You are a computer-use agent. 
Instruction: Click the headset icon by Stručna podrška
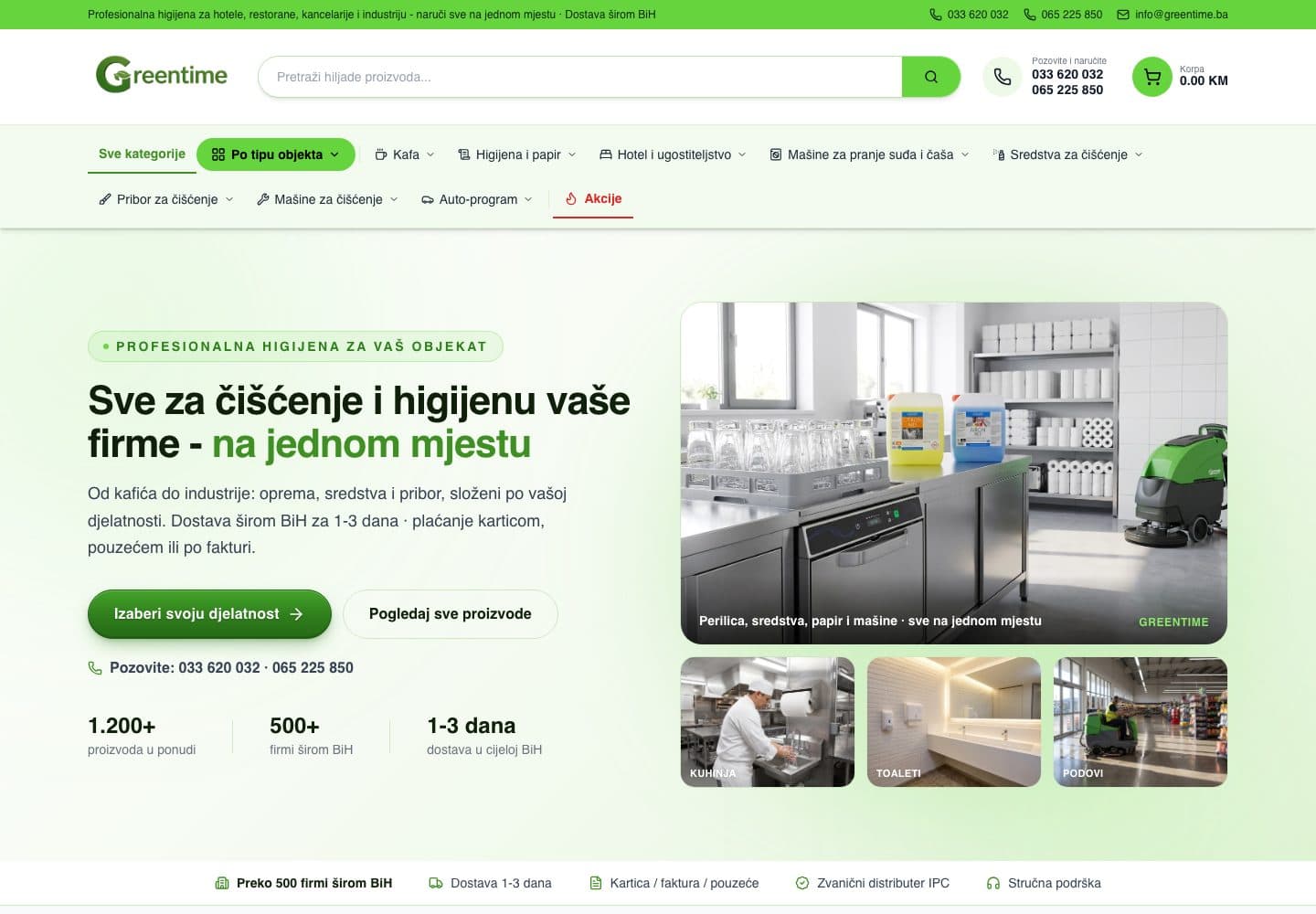pos(993,883)
